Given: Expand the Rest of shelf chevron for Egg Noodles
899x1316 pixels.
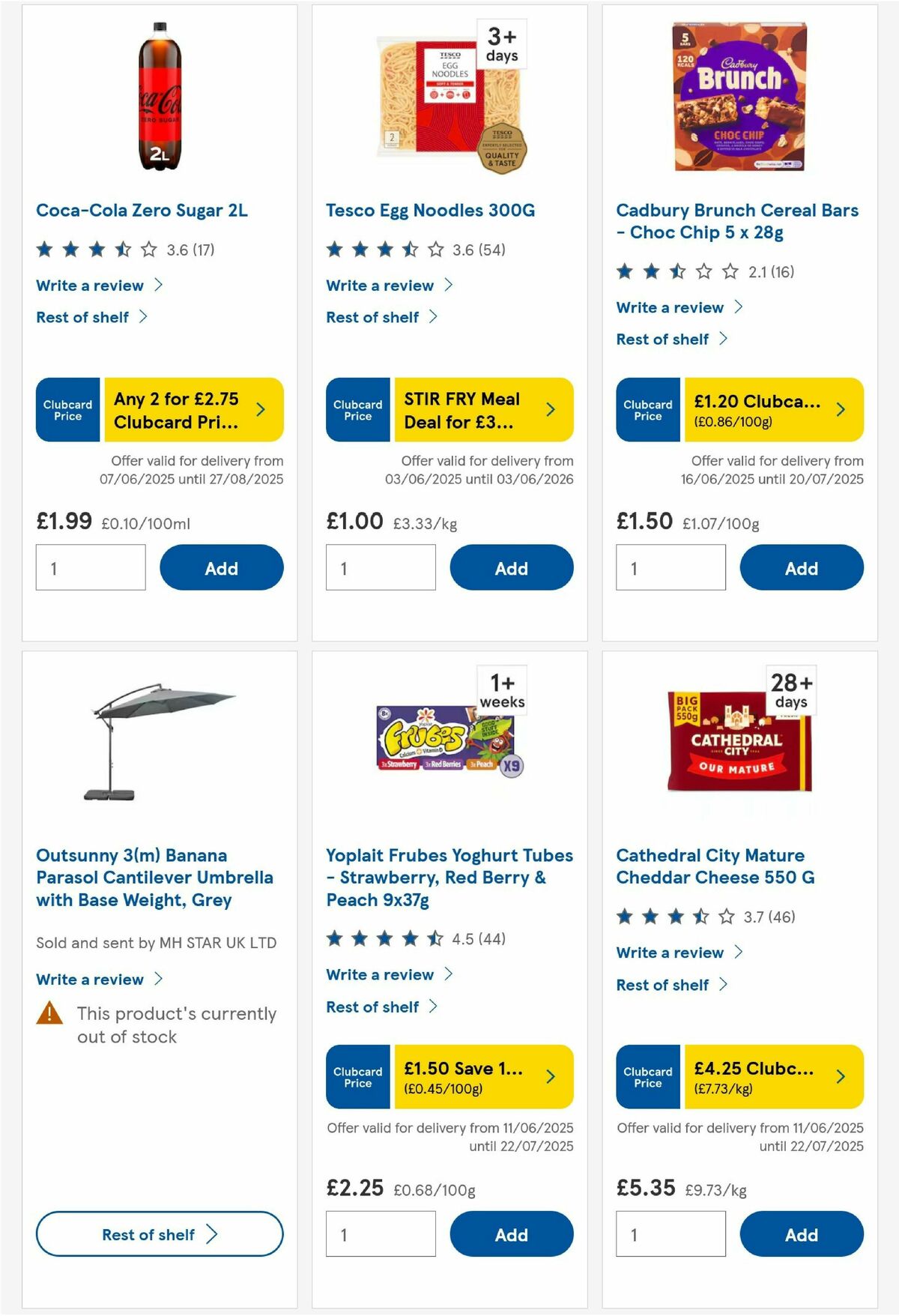Looking at the screenshot, I should point(433,317).
